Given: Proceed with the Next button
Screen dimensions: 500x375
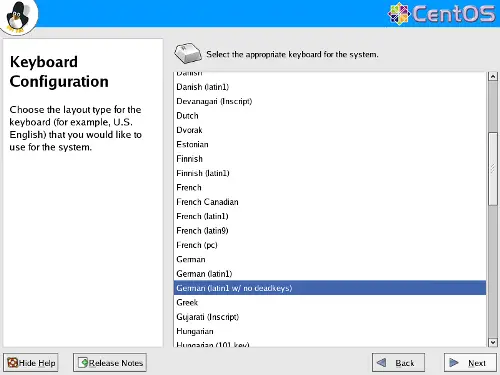Looking at the screenshot, I should tap(470, 362).
